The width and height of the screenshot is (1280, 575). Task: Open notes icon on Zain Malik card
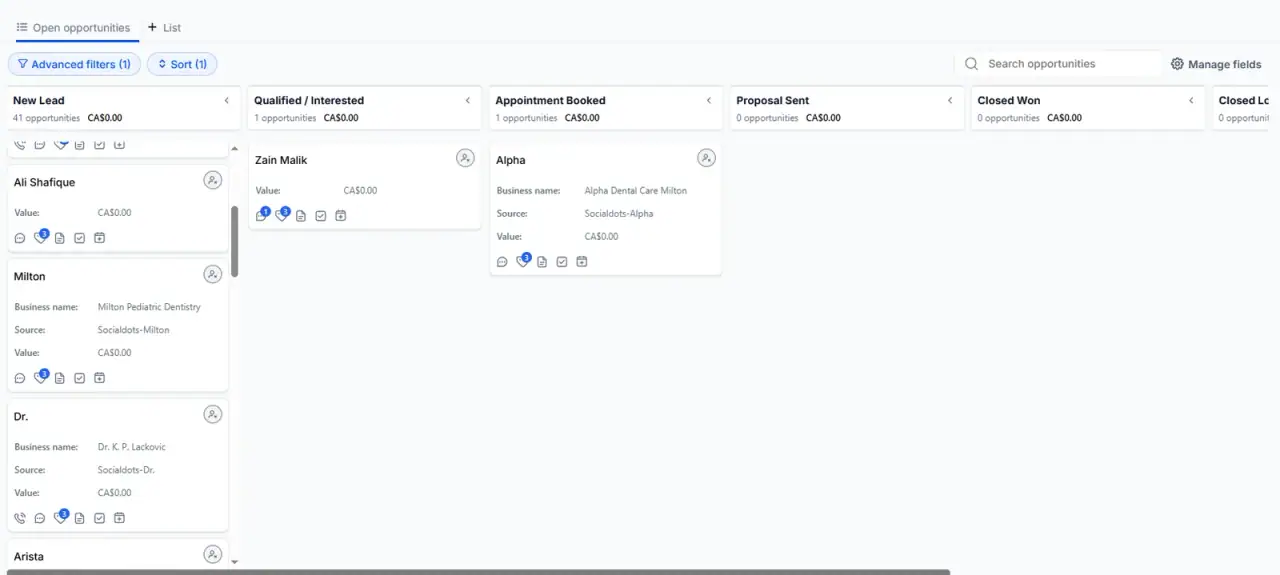coord(301,216)
